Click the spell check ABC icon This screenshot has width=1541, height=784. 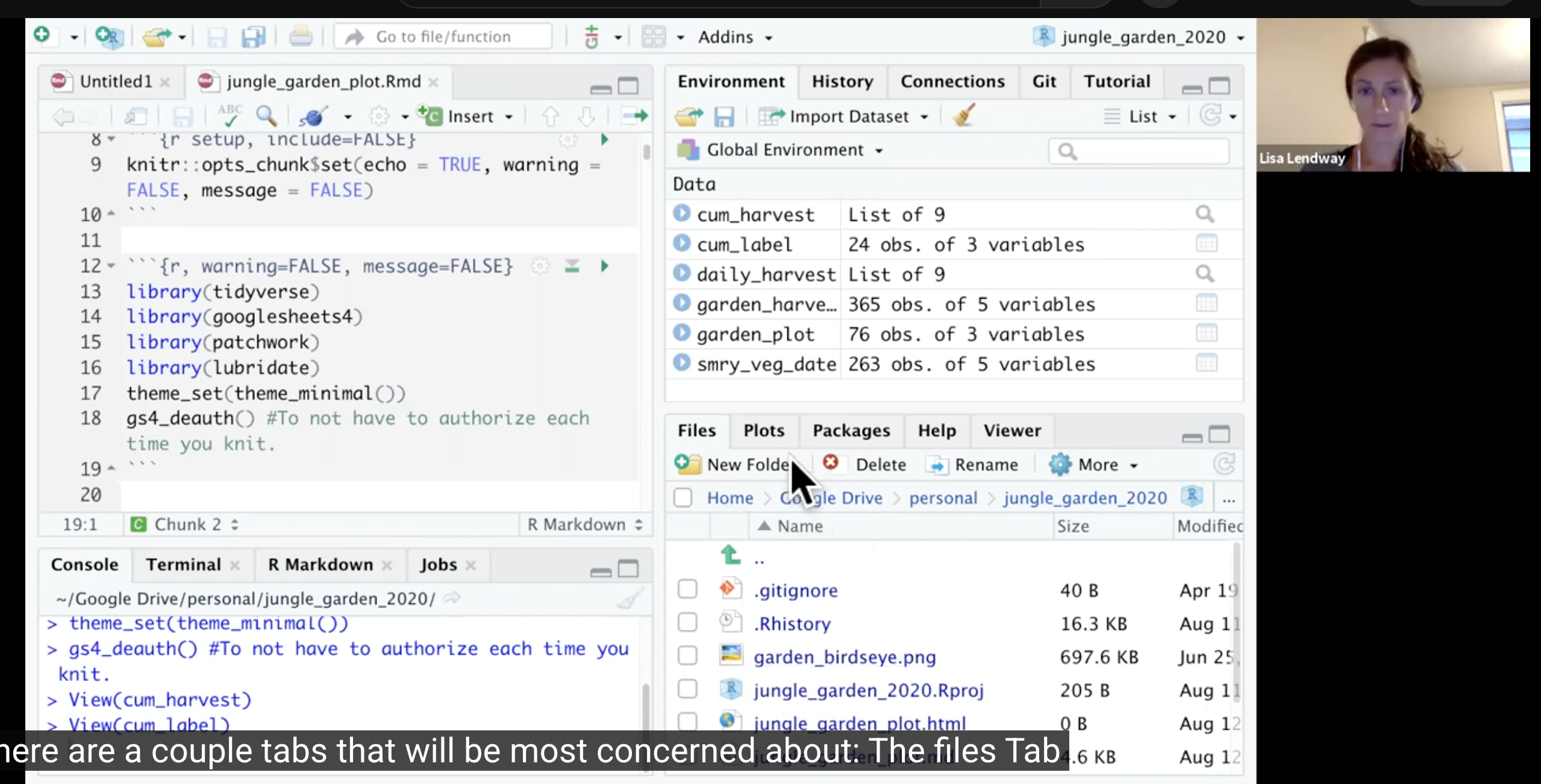(x=230, y=116)
